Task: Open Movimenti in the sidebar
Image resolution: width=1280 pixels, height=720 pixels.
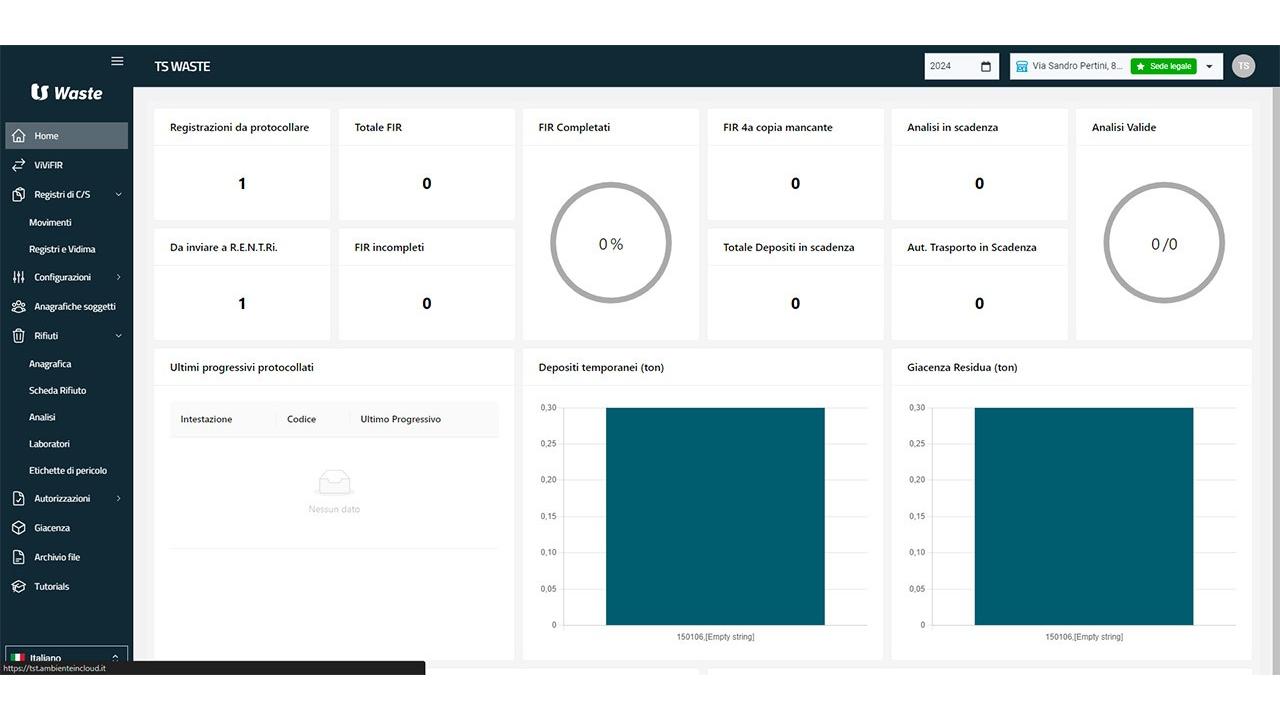Action: point(50,223)
